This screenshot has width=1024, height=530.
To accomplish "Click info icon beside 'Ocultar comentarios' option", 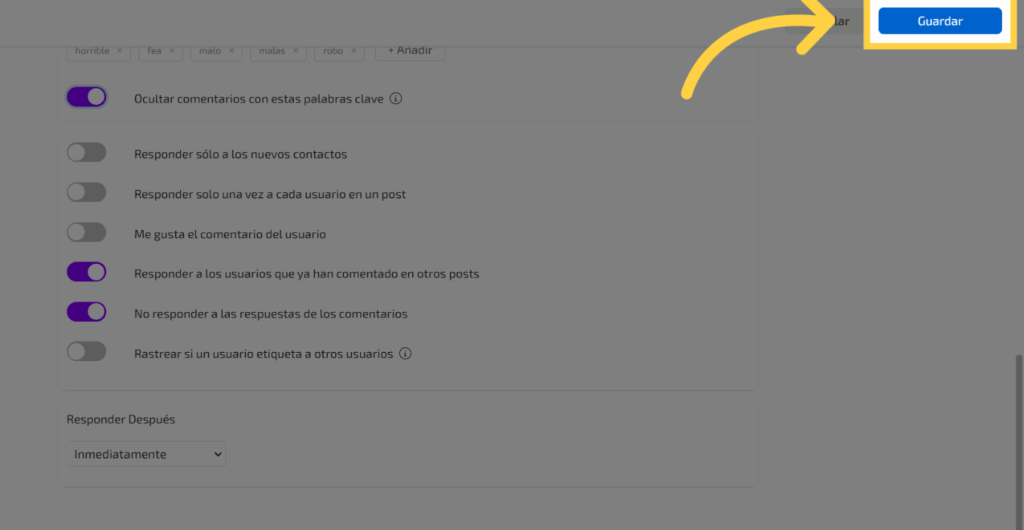I will tap(396, 99).
